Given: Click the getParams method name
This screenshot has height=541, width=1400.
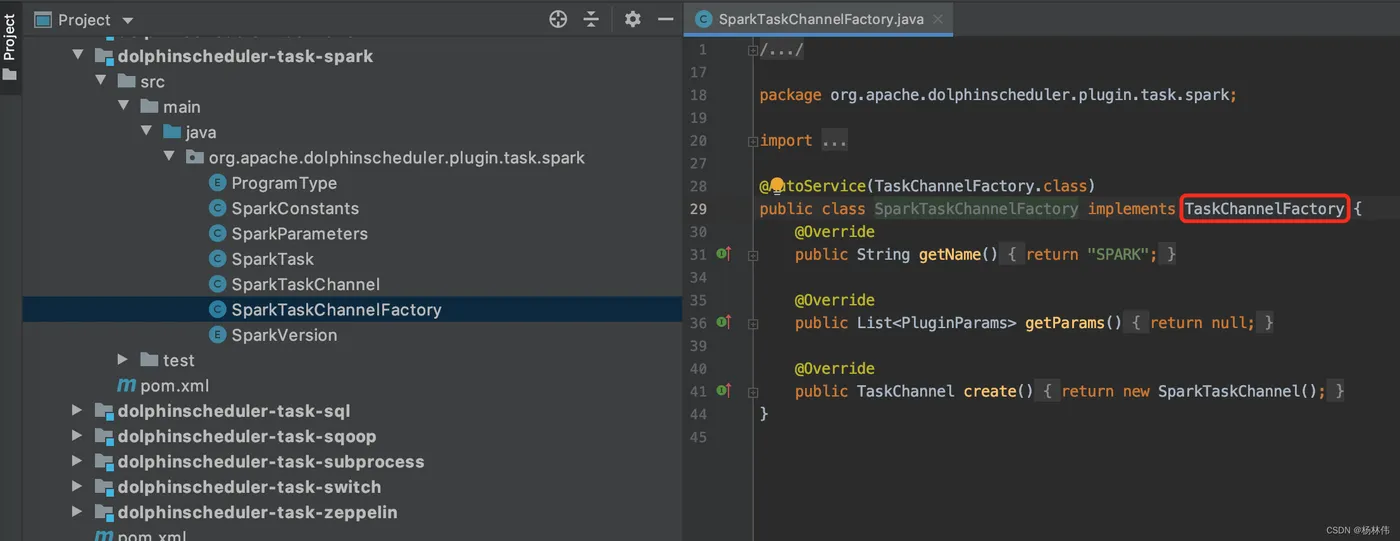Looking at the screenshot, I should point(1064,323).
